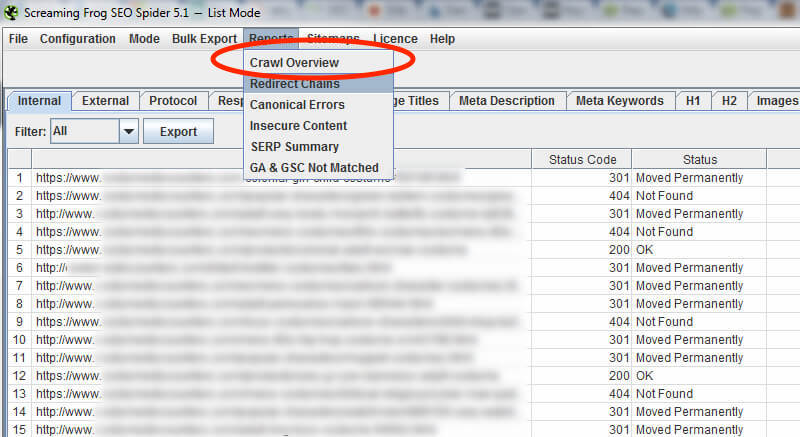Open the Bulk Export menu
The height and width of the screenshot is (437, 800).
204,39
